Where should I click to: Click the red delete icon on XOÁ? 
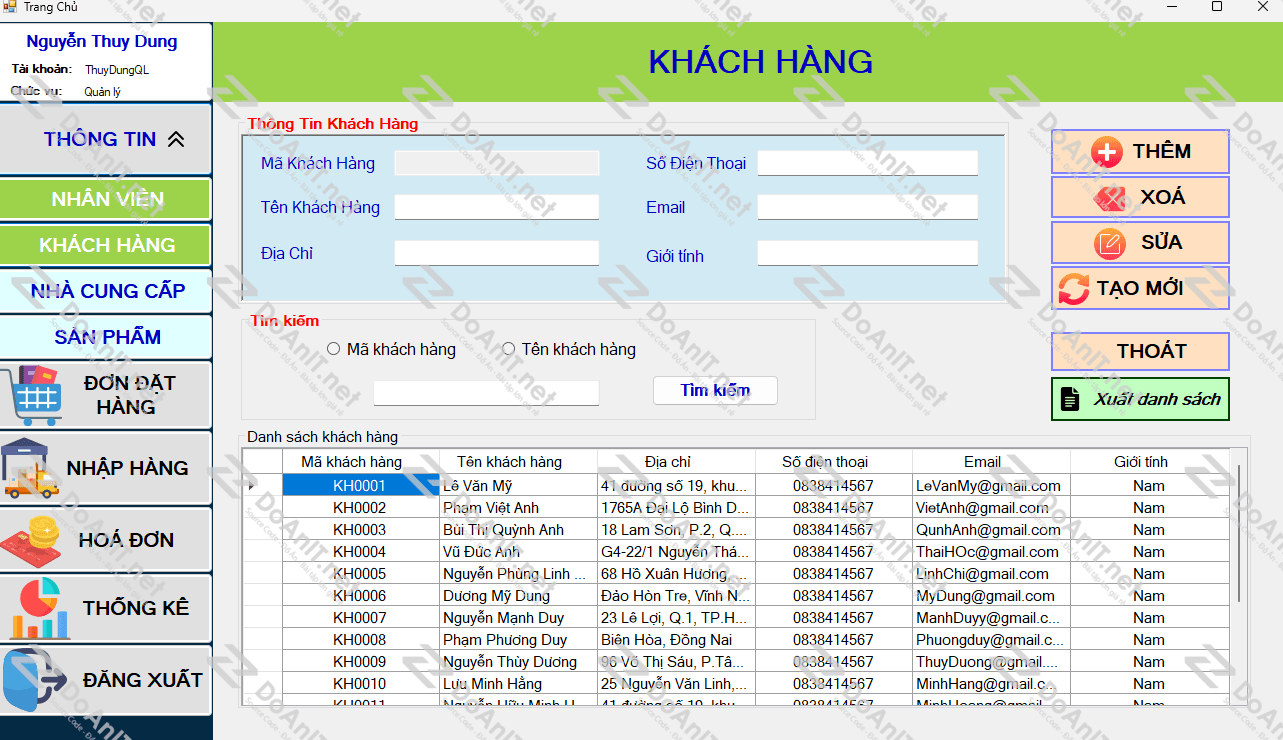[1110, 198]
